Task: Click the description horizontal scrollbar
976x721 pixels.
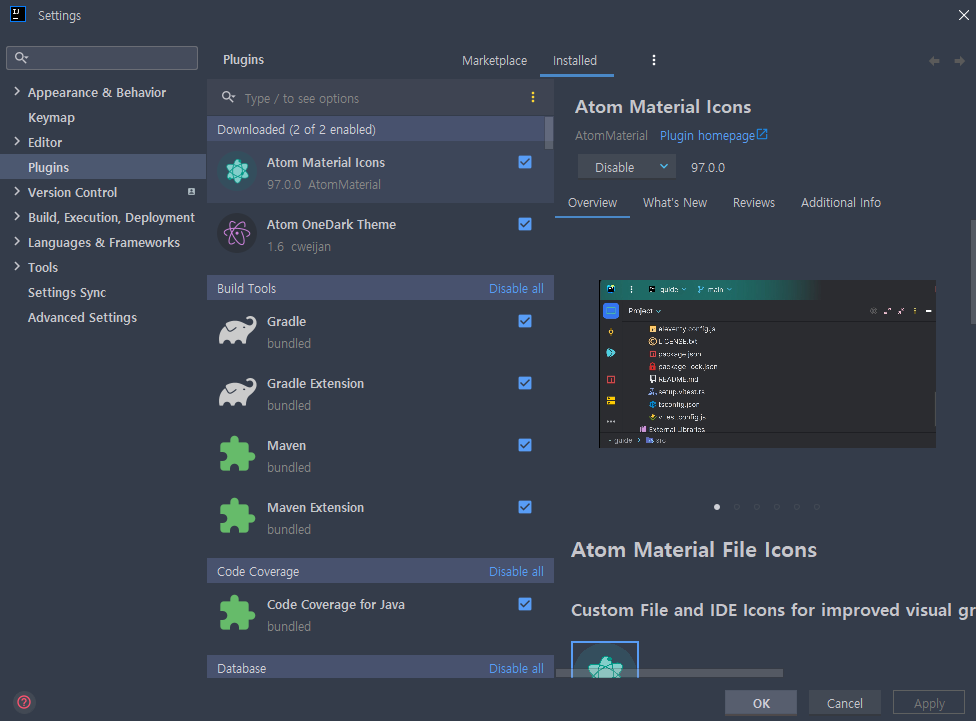Action: point(669,672)
